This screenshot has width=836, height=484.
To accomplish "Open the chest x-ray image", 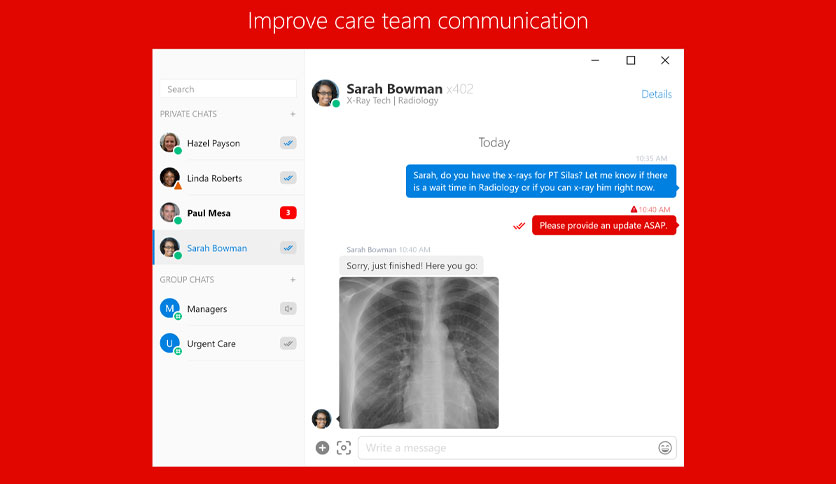I will 419,353.
